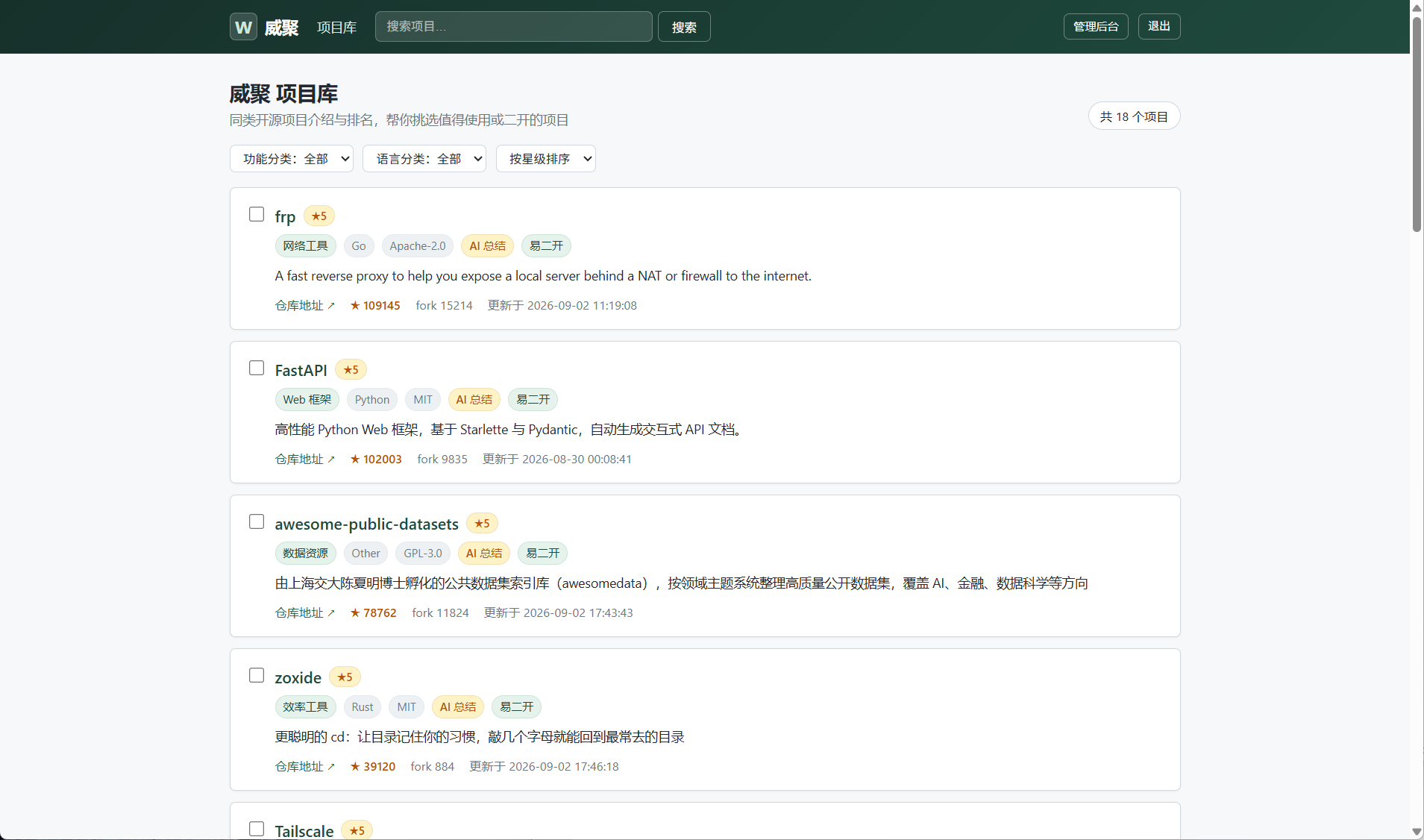This screenshot has height=840, width=1424.
Task: Click the 网络工具 tag on frp
Action: [x=305, y=246]
